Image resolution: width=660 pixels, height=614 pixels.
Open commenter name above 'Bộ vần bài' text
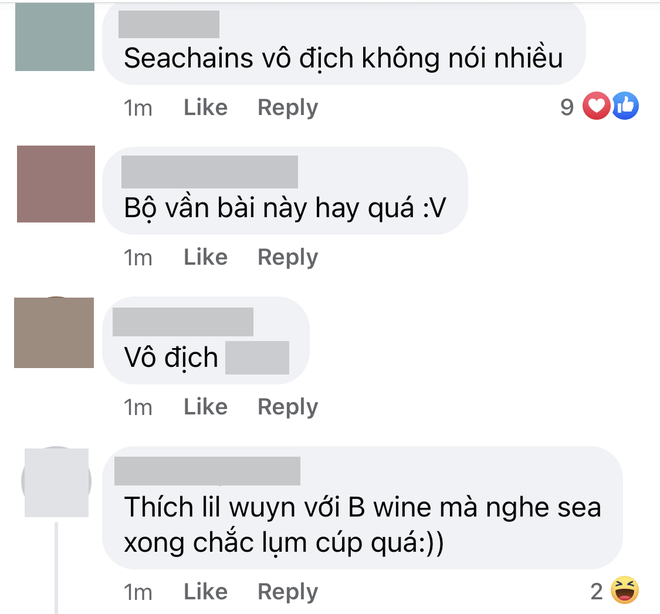[x=210, y=172]
